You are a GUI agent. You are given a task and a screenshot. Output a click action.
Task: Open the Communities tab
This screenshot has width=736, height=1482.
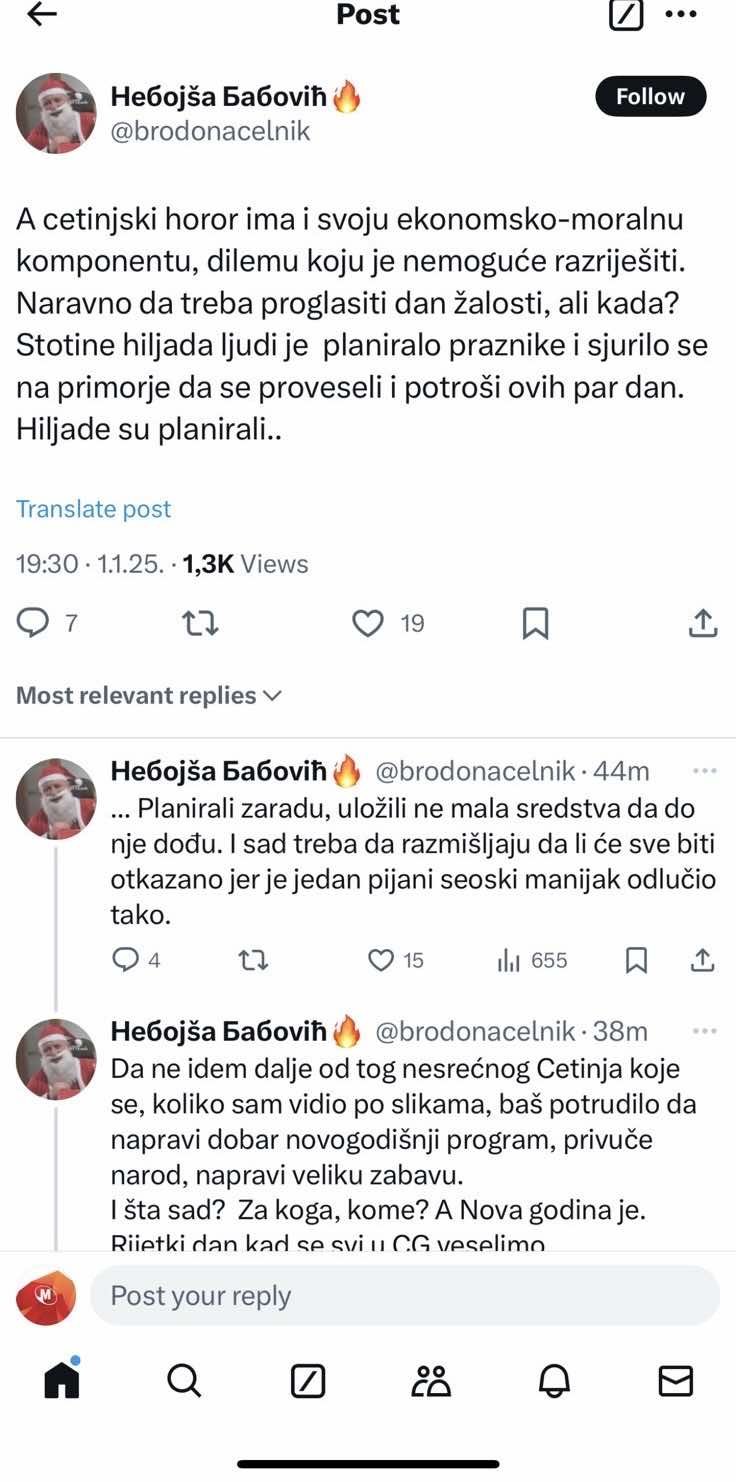coord(429,1381)
